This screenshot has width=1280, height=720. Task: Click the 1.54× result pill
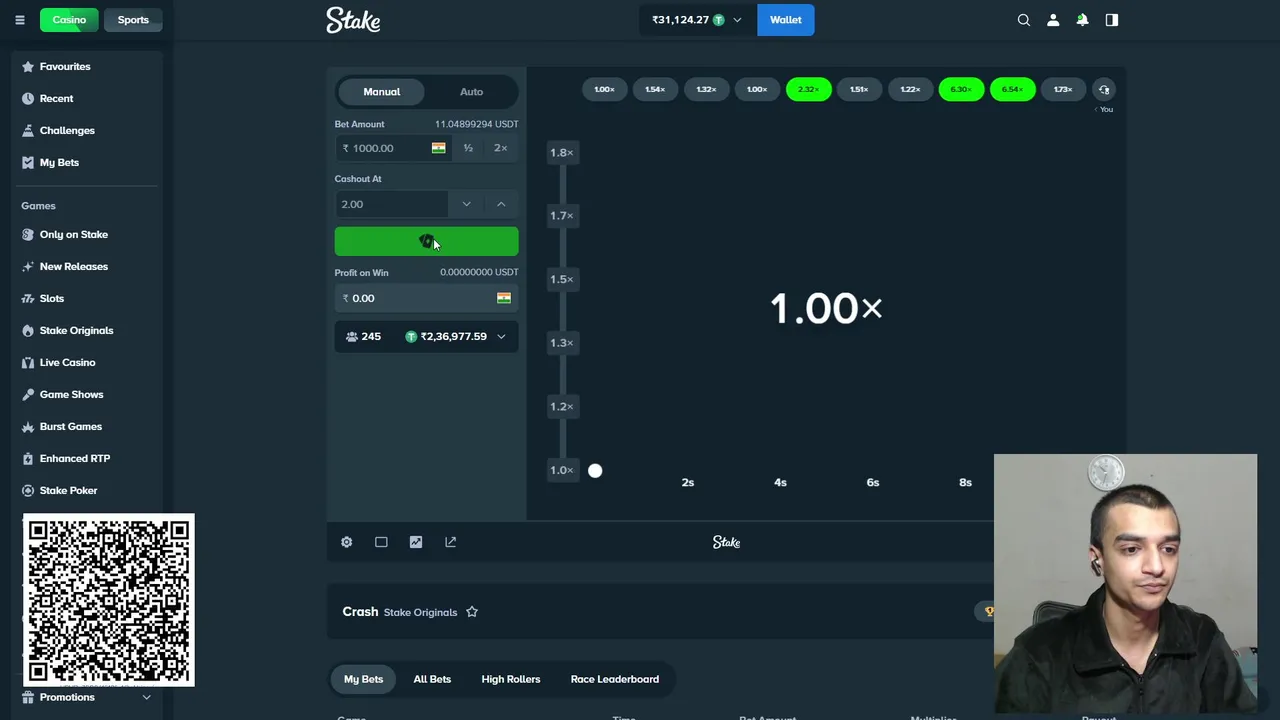pos(655,89)
